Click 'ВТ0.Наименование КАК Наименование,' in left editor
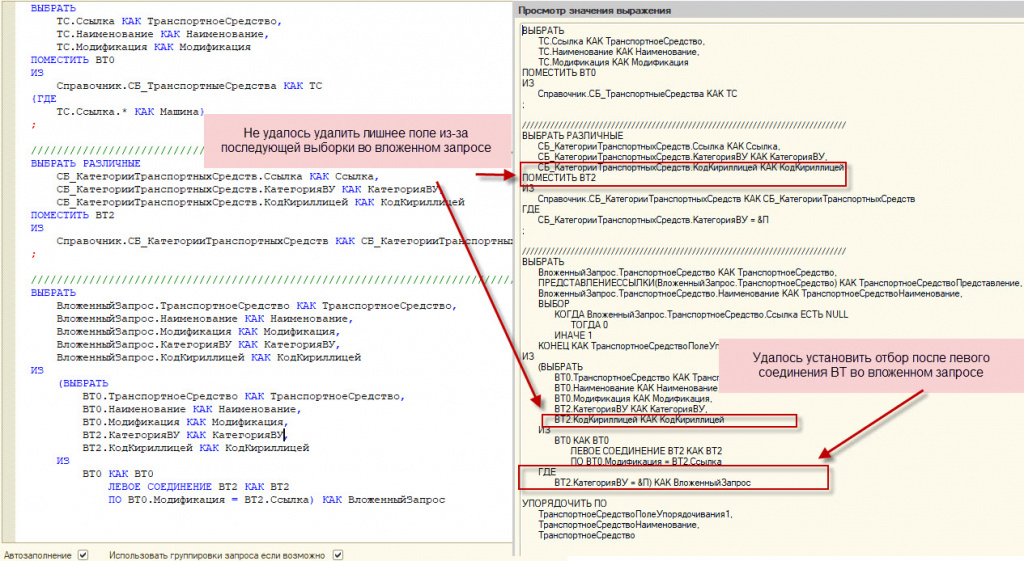1024x561 pixels. 191,409
